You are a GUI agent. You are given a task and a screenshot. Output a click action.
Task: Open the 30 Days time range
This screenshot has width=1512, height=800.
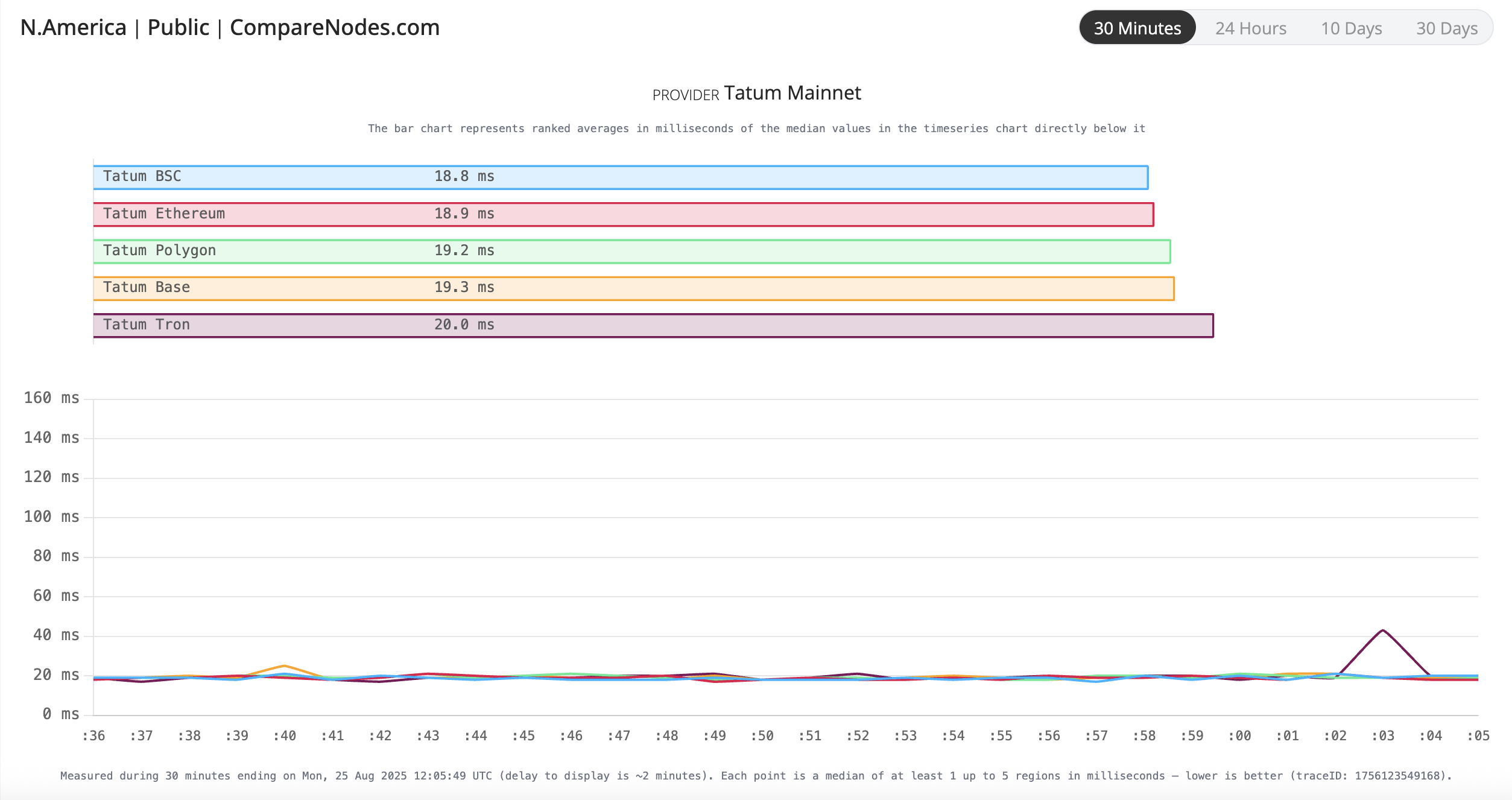point(1446,28)
